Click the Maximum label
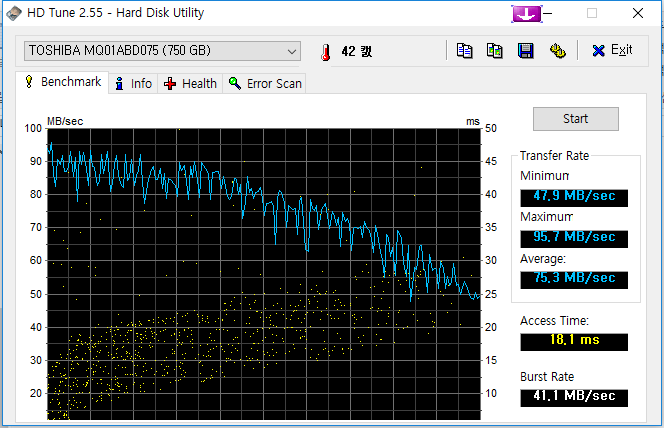 click(546, 217)
